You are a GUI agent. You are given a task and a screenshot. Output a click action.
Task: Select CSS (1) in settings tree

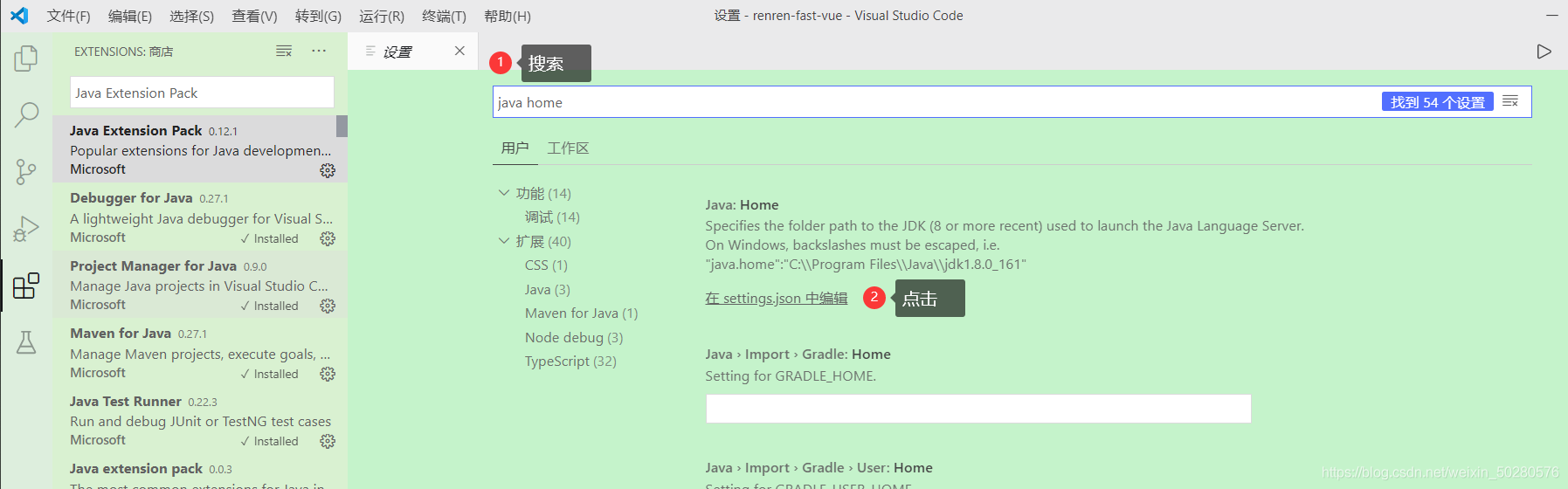546,265
